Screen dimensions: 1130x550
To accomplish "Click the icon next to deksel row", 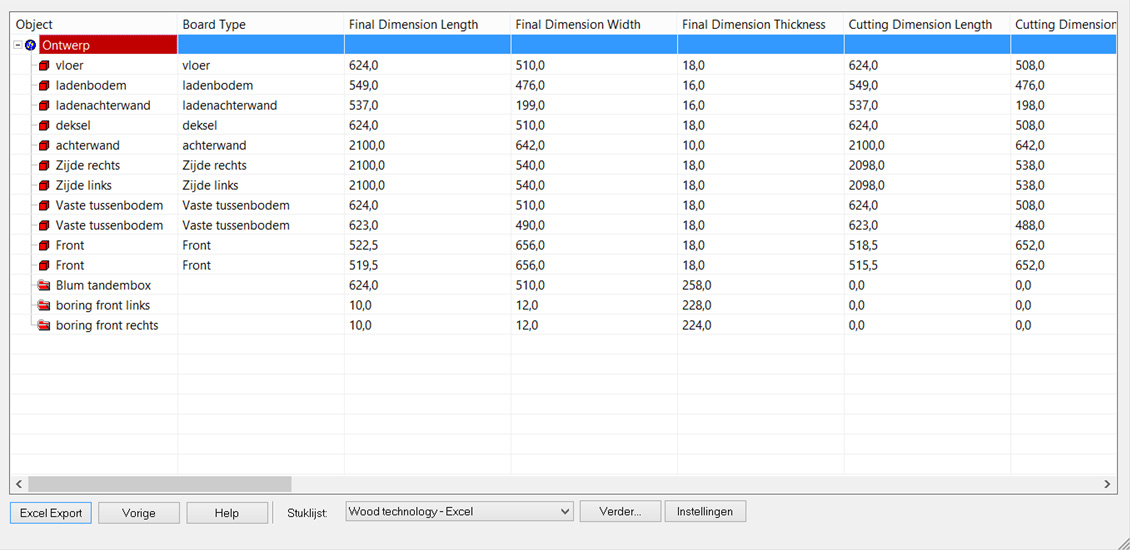I will pyautogui.click(x=44, y=125).
